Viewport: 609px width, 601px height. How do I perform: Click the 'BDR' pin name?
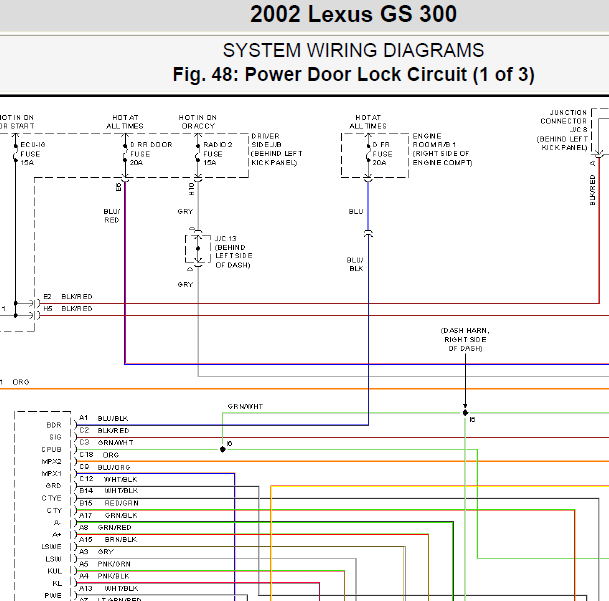click(x=54, y=425)
